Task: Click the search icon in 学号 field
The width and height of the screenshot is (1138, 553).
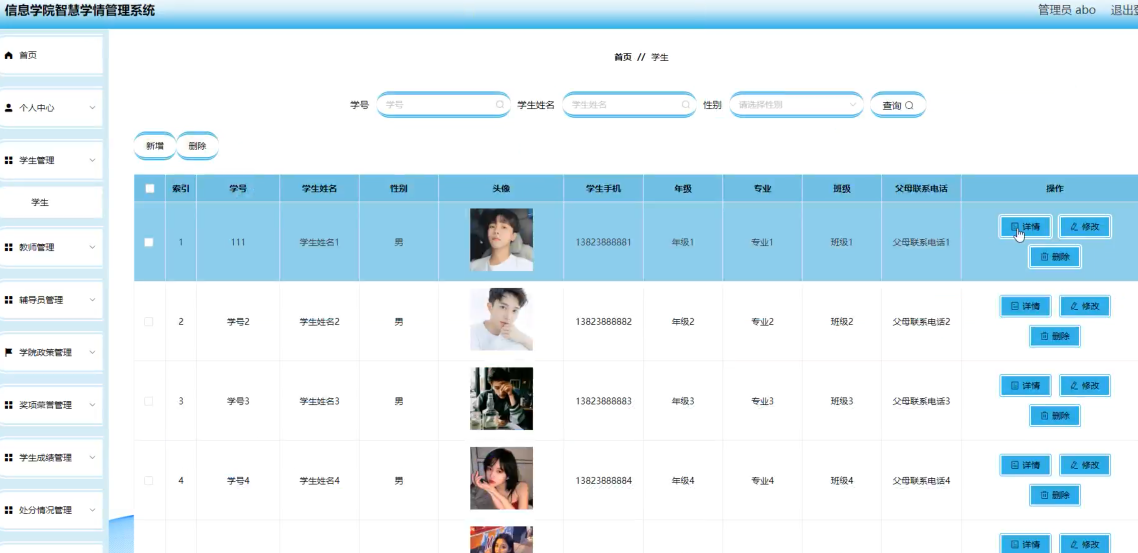Action: pos(499,105)
